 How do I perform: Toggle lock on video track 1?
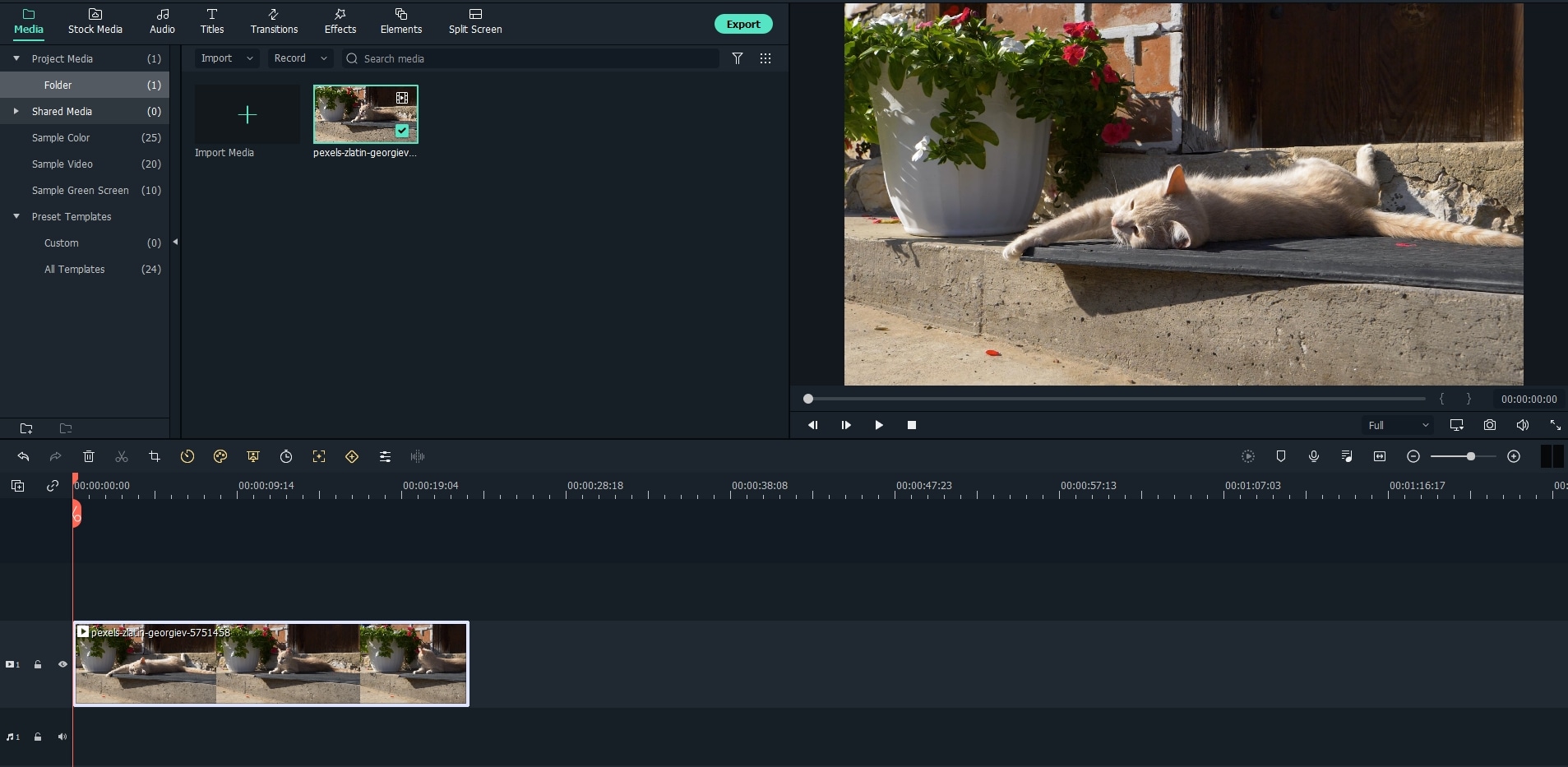[x=38, y=664]
